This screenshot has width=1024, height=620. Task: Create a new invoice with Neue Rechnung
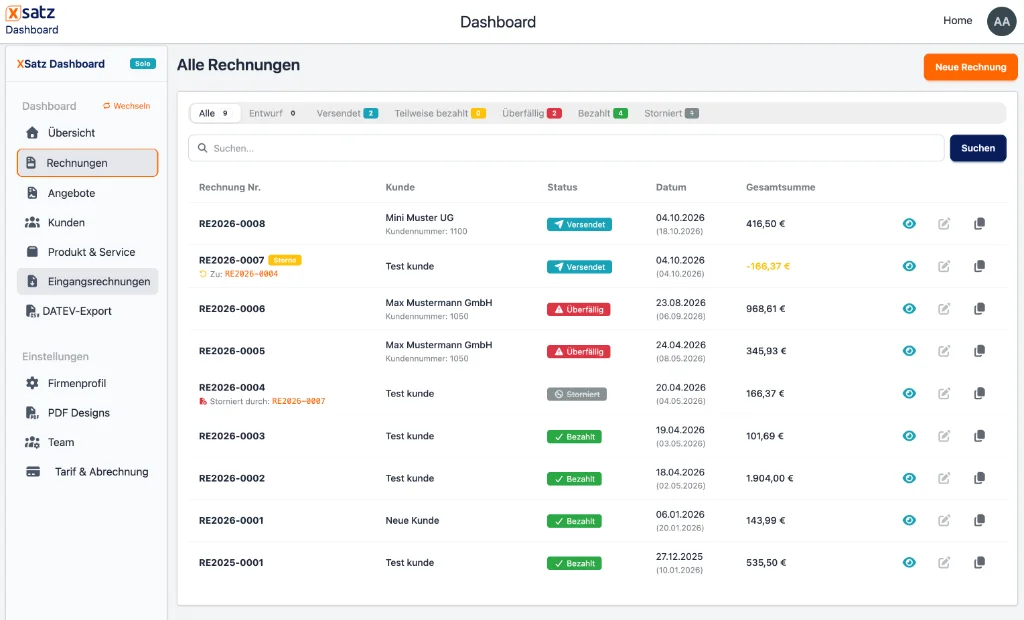pyautogui.click(x=970, y=67)
